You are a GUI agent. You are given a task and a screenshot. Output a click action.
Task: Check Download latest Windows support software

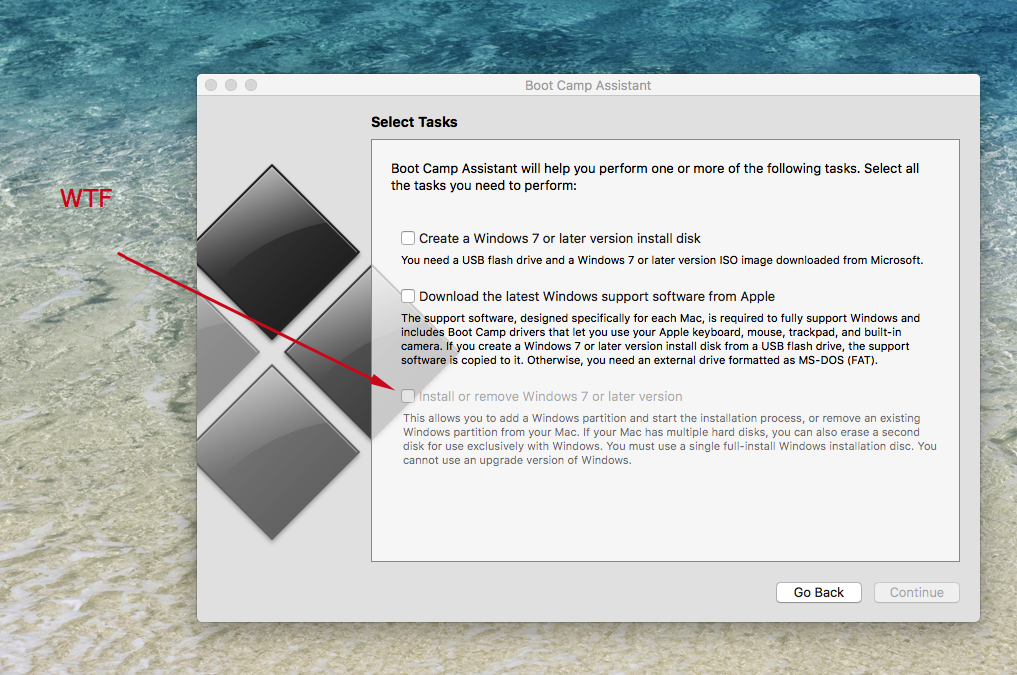point(408,296)
